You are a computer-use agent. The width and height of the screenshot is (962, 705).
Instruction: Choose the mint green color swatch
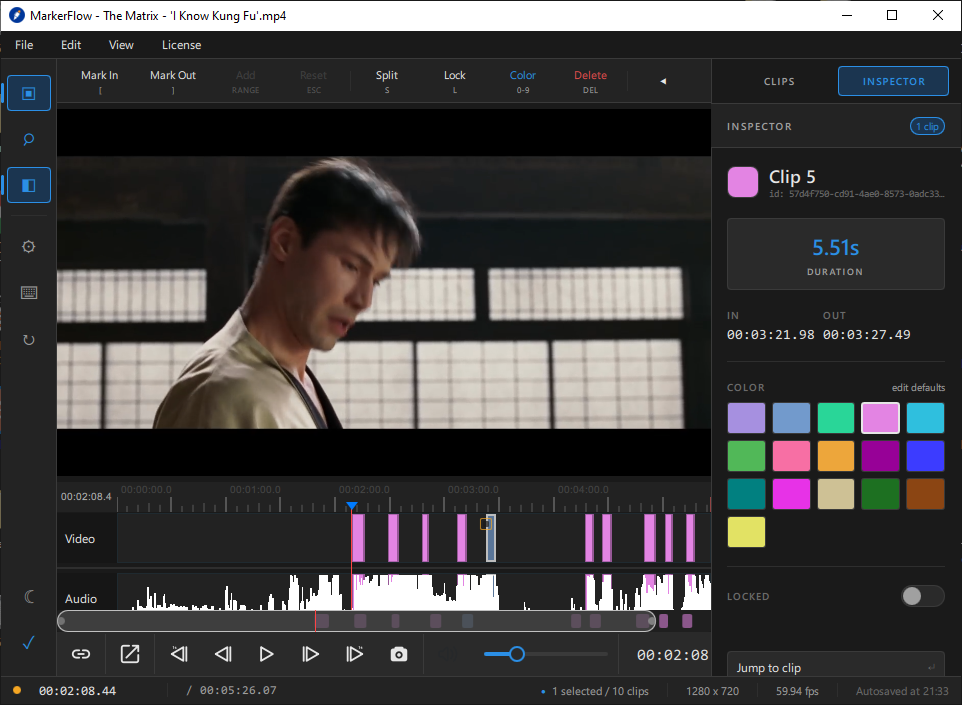tap(836, 418)
